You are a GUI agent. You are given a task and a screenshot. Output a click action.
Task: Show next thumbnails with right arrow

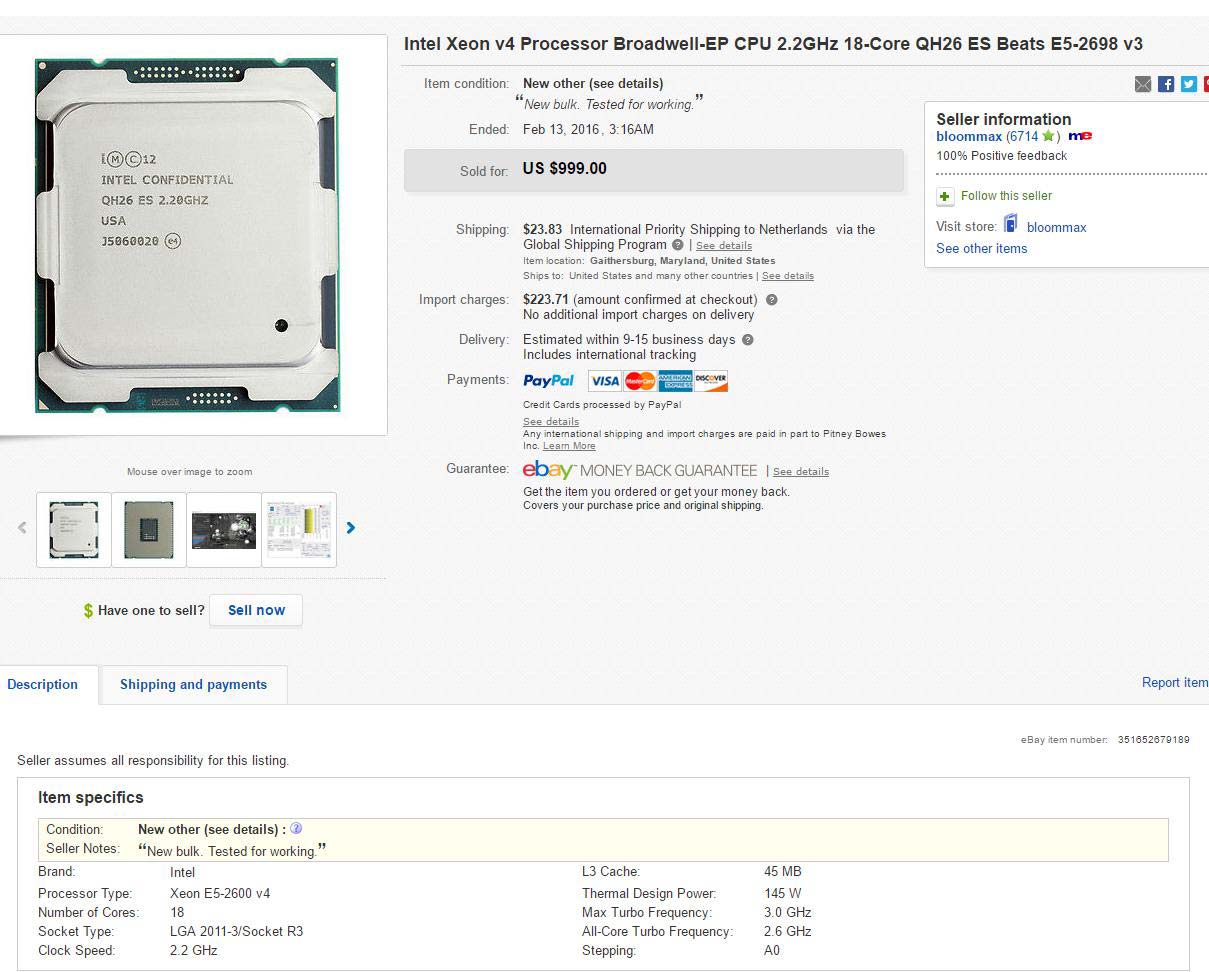350,528
